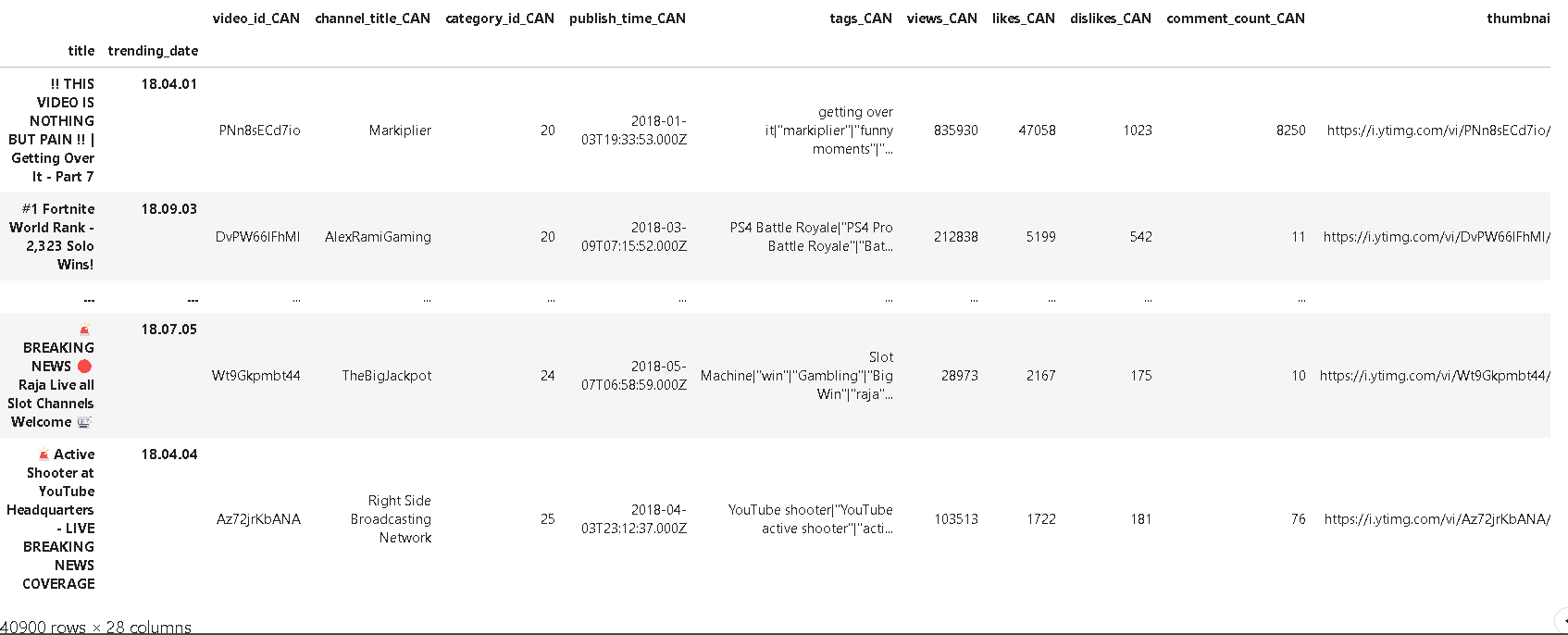Screen dimensions: 1568x635
Task: Select the AlexRamiGaming channel cell
Action: point(378,237)
